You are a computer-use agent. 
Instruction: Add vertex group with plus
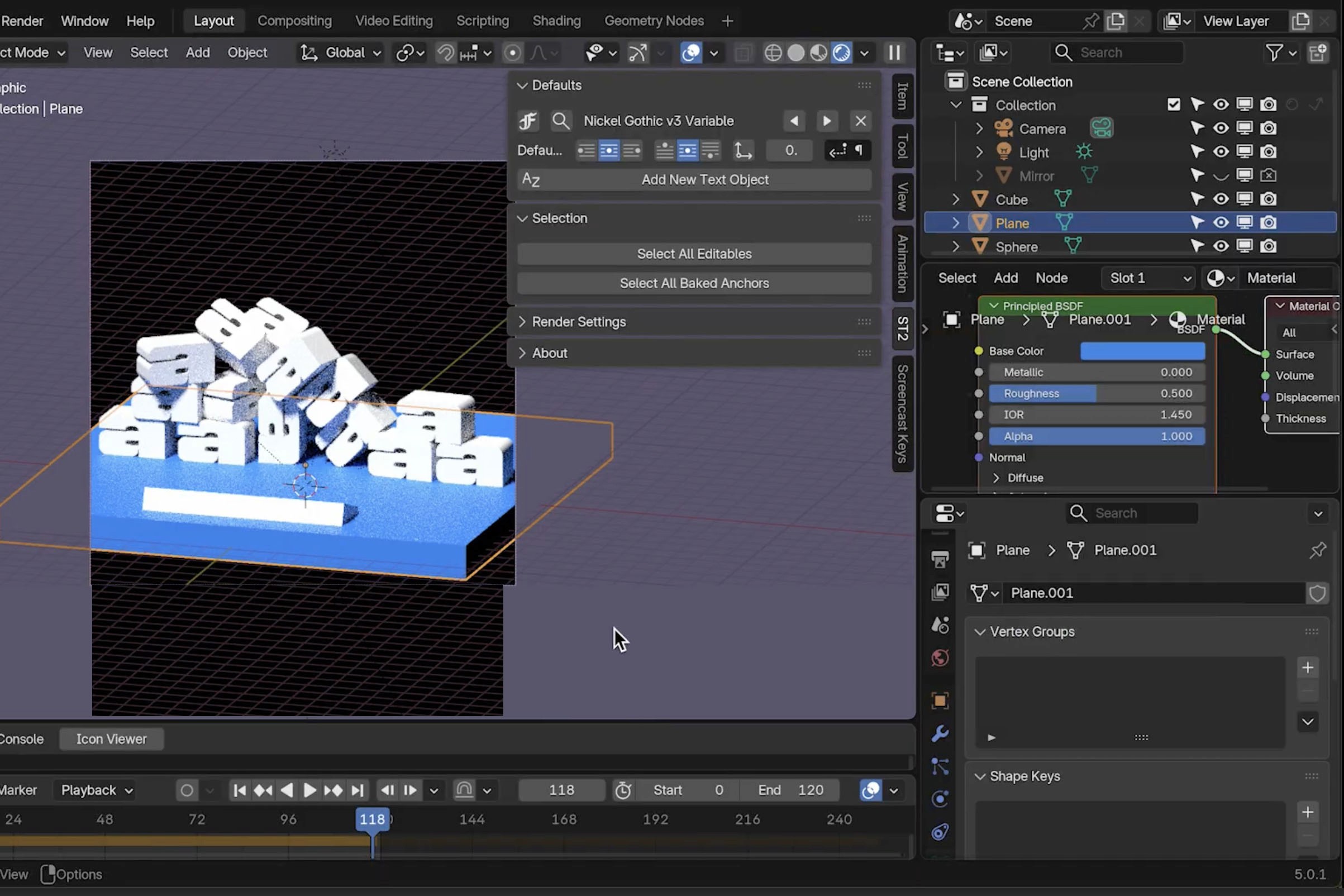(x=1308, y=668)
